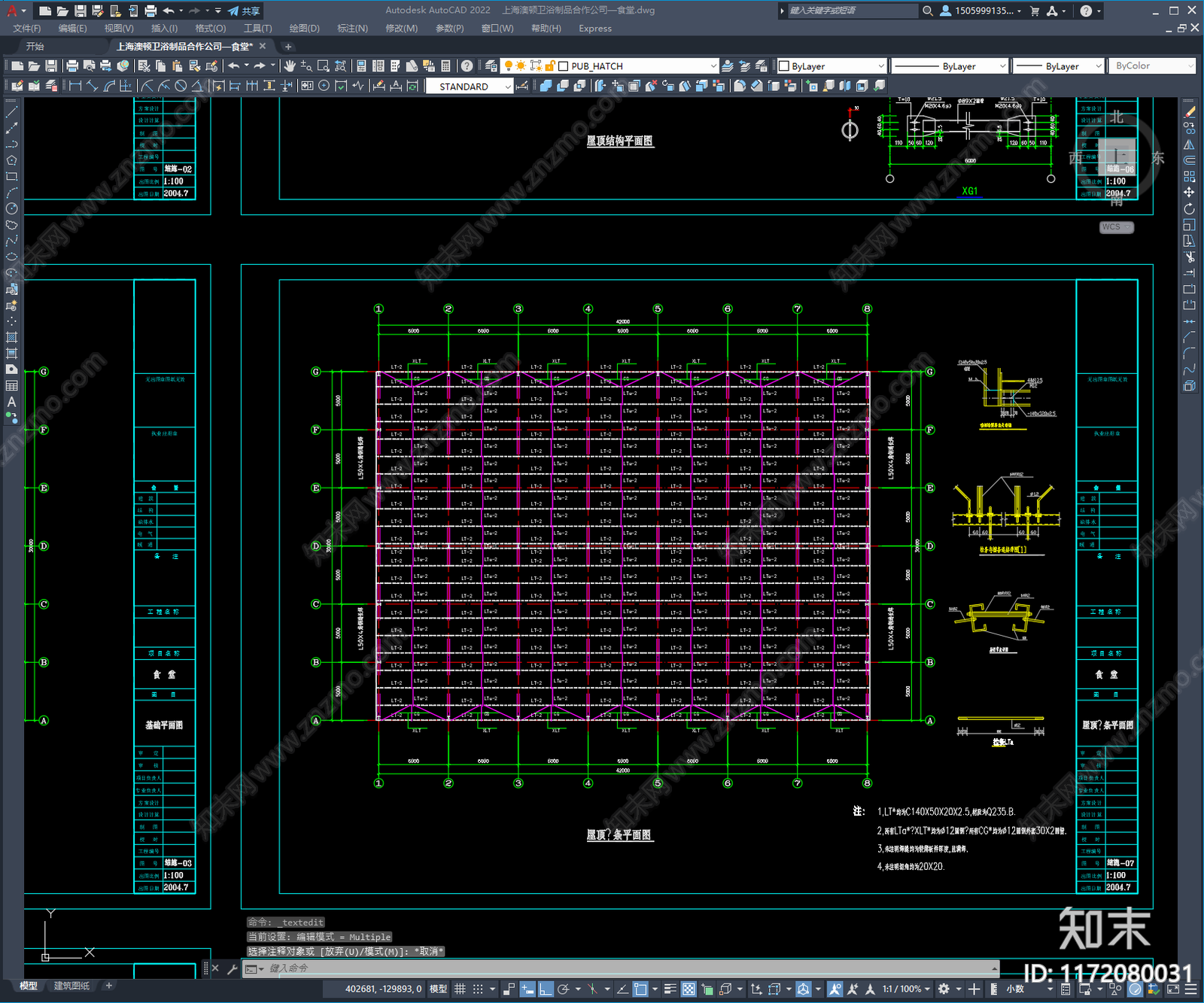Click the Zoom Realtime icon in standard toolbar
The image size is (1204, 1003).
click(x=306, y=66)
